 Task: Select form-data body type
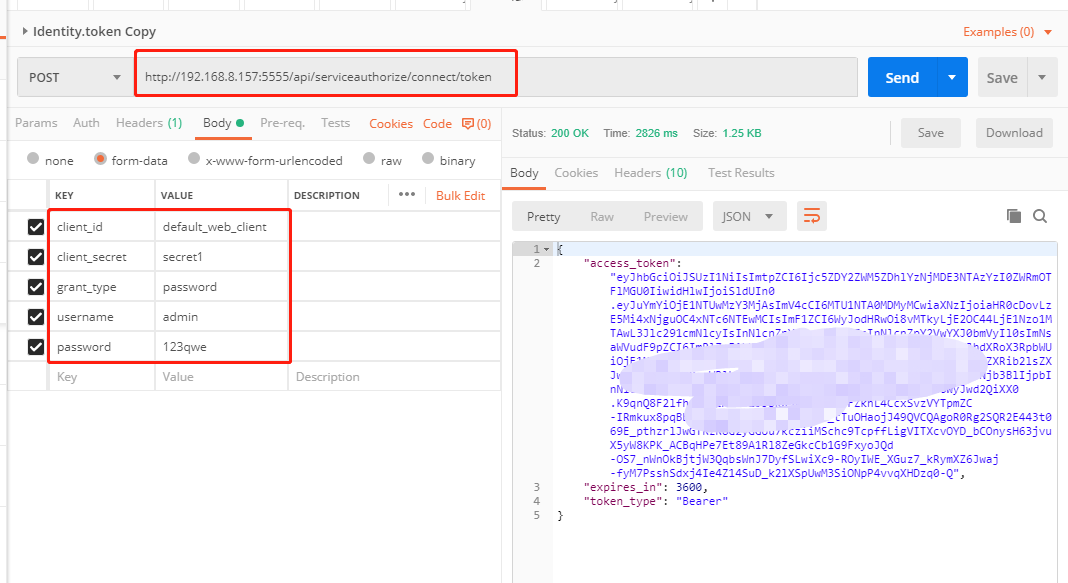coord(100,159)
